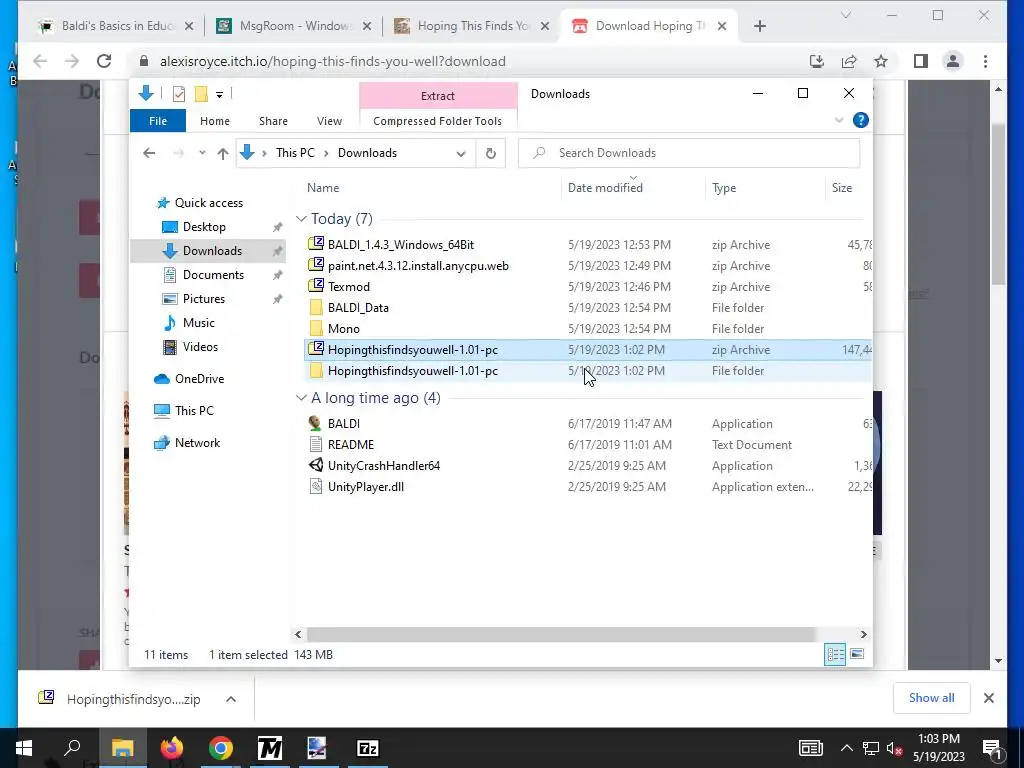Open Pictures in navigation pane

204,298
